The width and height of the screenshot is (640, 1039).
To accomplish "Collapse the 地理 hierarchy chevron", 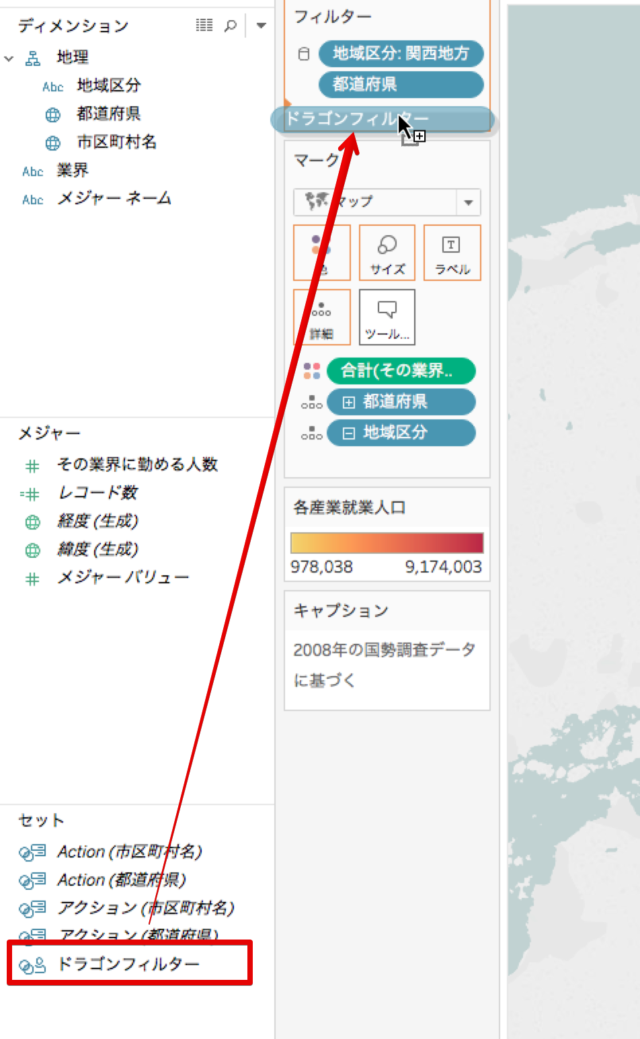I will (x=9, y=58).
